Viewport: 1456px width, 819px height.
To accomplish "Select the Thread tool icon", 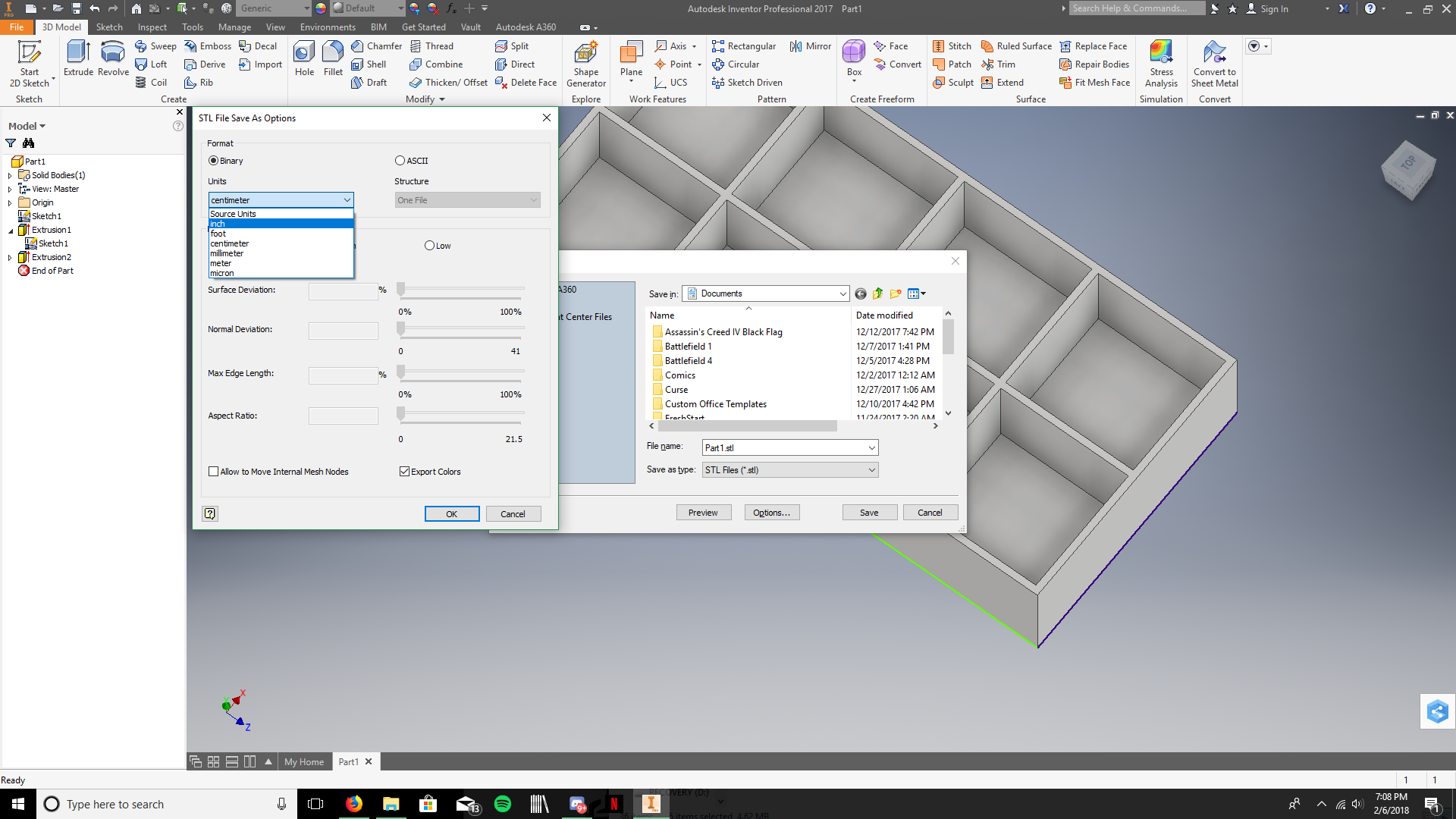I will pos(416,45).
